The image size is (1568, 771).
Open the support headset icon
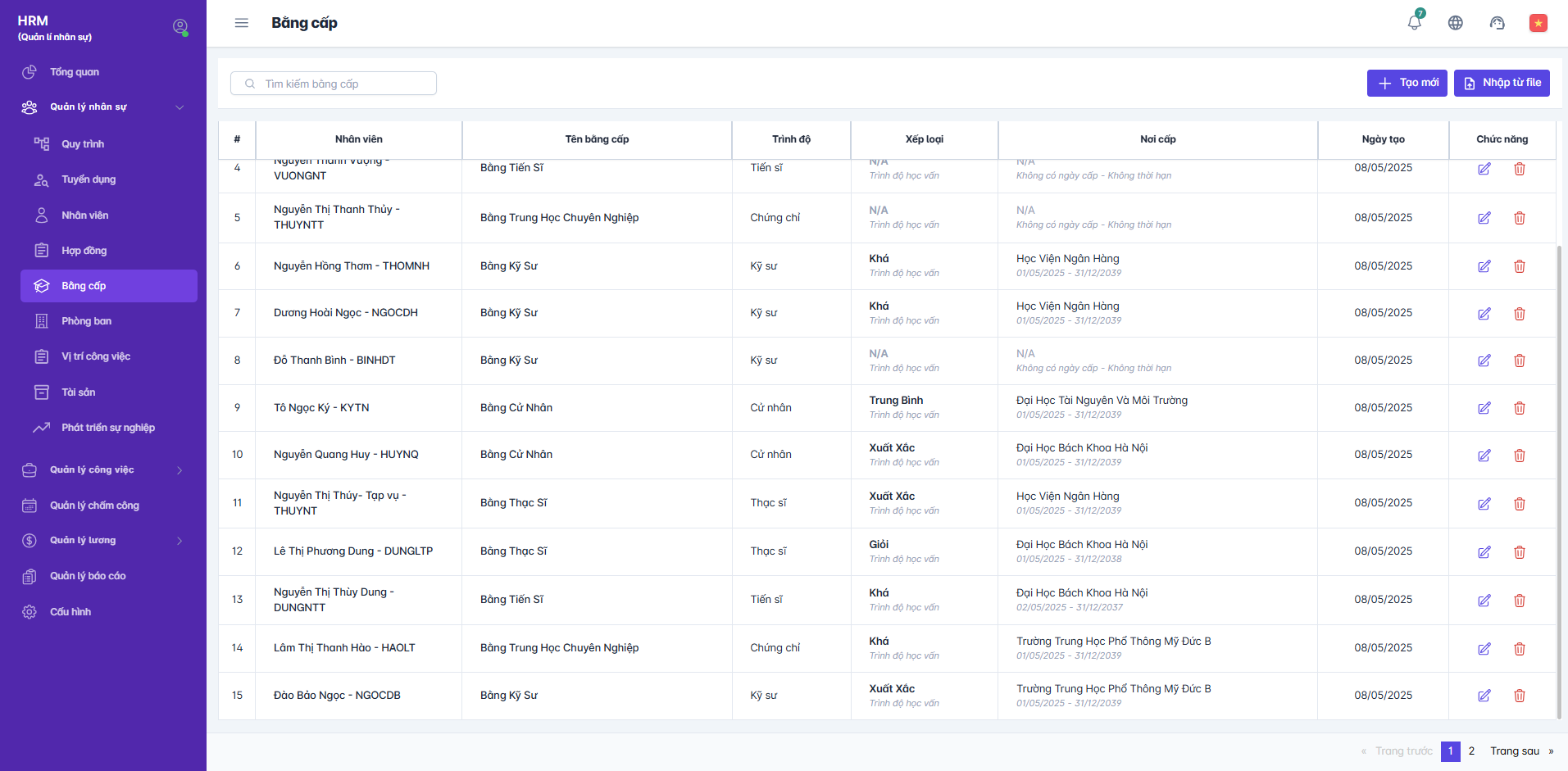point(1498,23)
